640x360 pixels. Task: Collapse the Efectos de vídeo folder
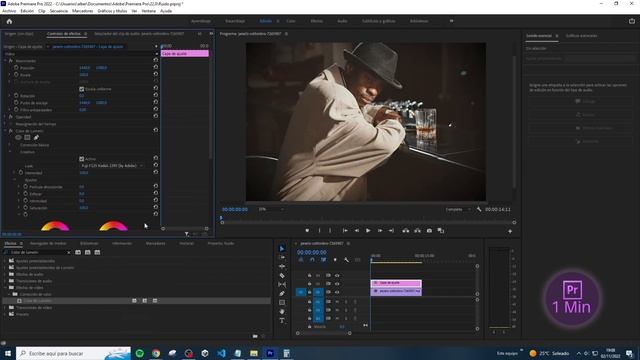[x=5, y=287]
